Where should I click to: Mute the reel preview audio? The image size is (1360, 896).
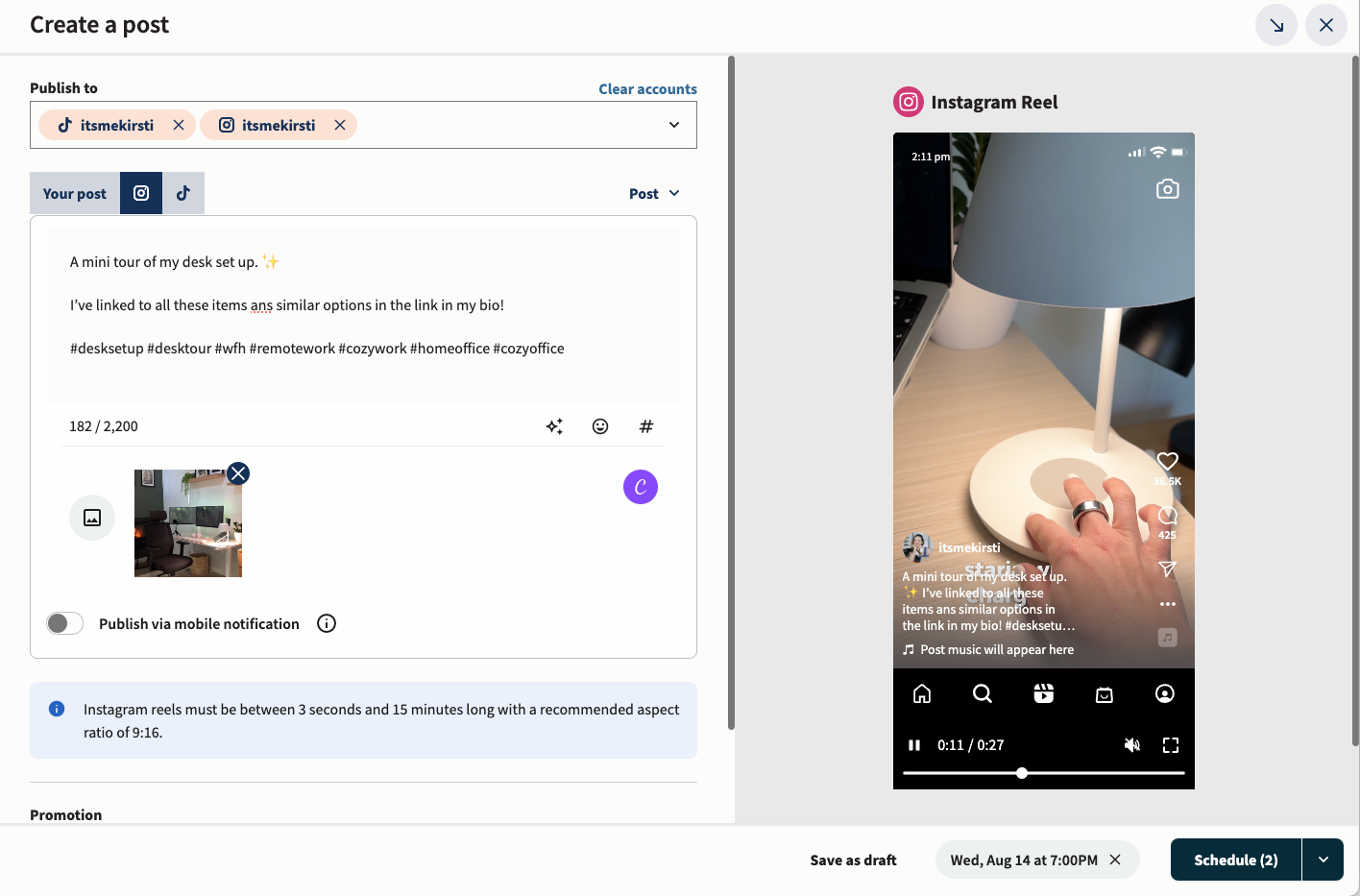(1132, 744)
